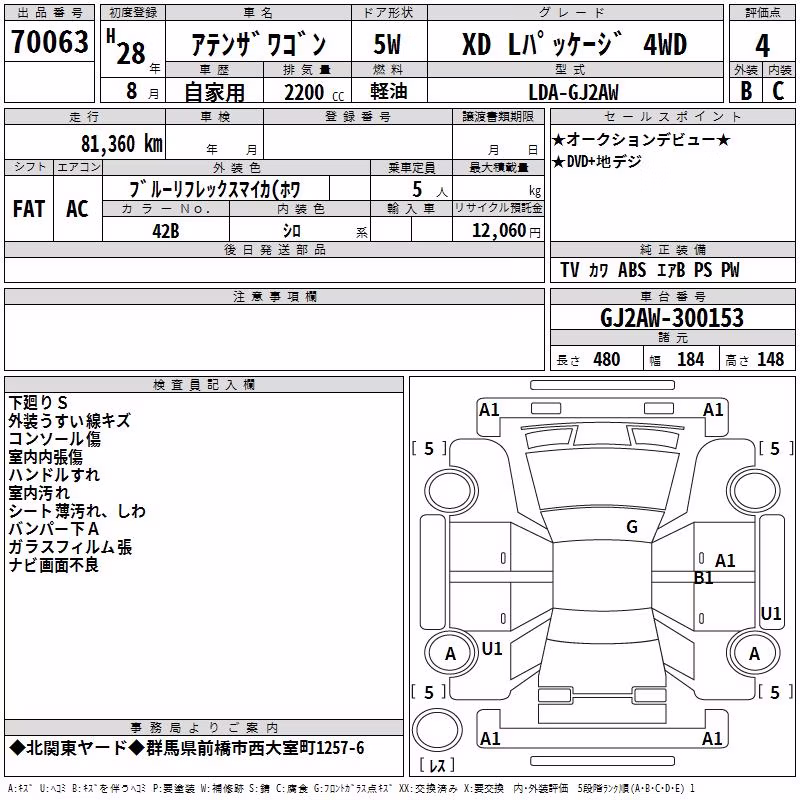Viewport: 800px width, 800px height.
Task: Click the interior grade C
Action: pyautogui.click(x=778, y=91)
